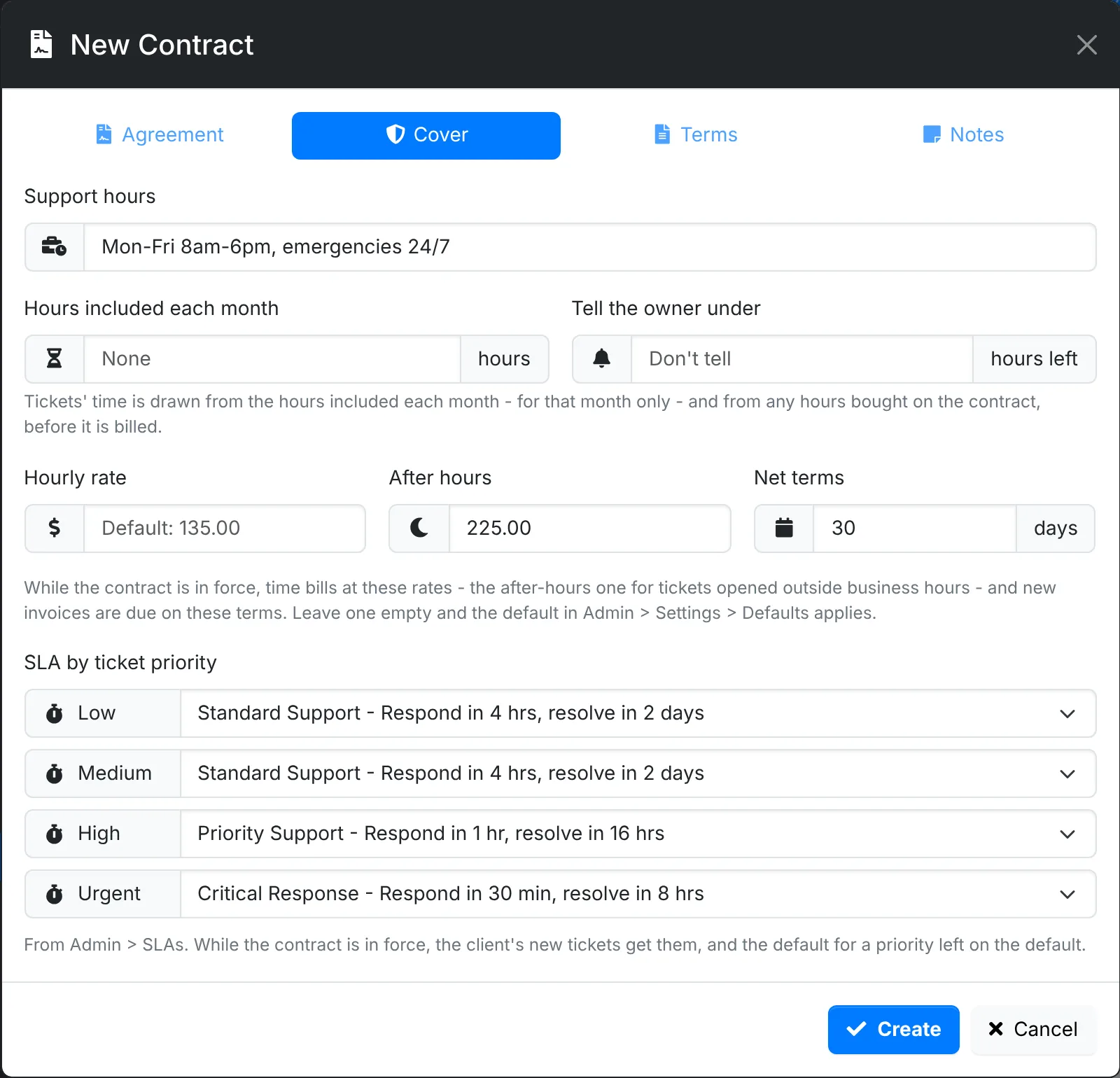Switch to the Agreement tab
Screen dimensions: 1120x1078
point(159,134)
